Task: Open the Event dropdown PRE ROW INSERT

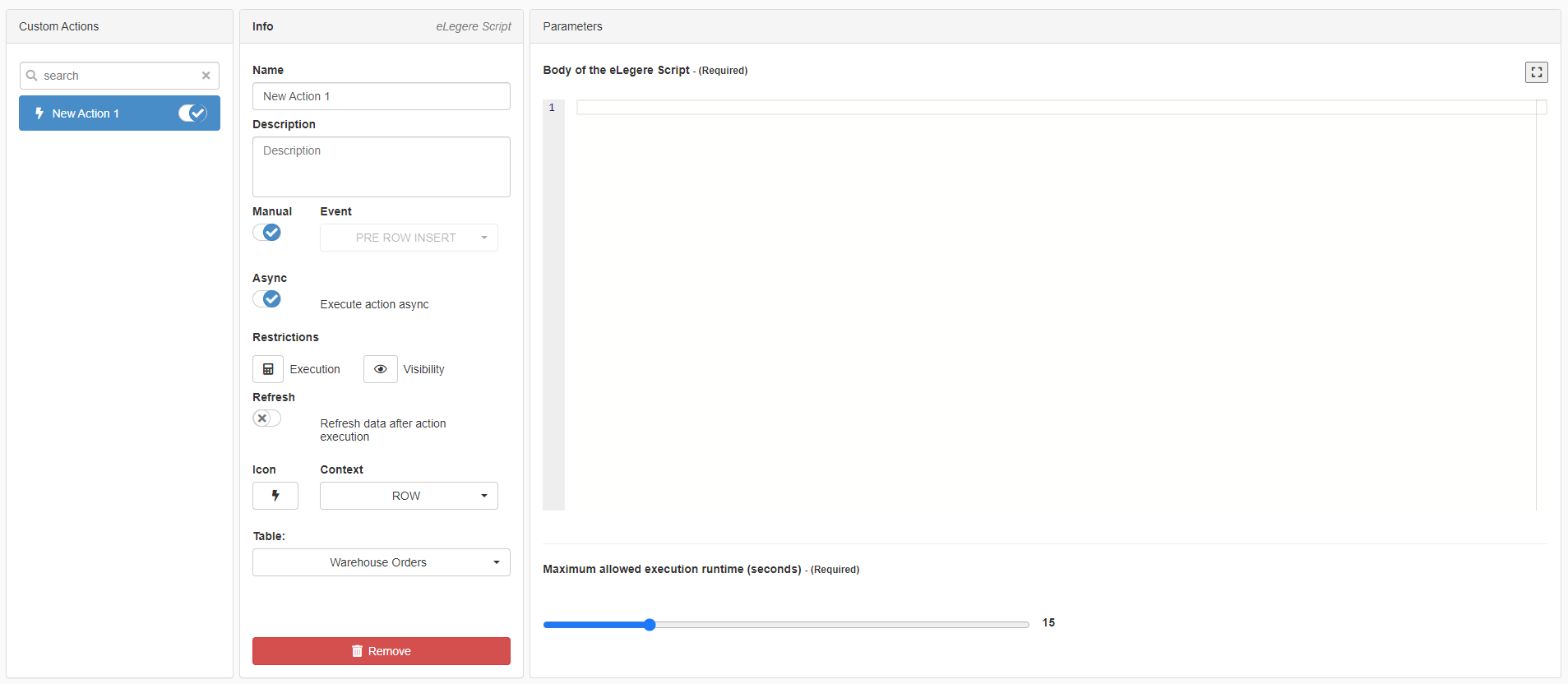Action: [409, 238]
